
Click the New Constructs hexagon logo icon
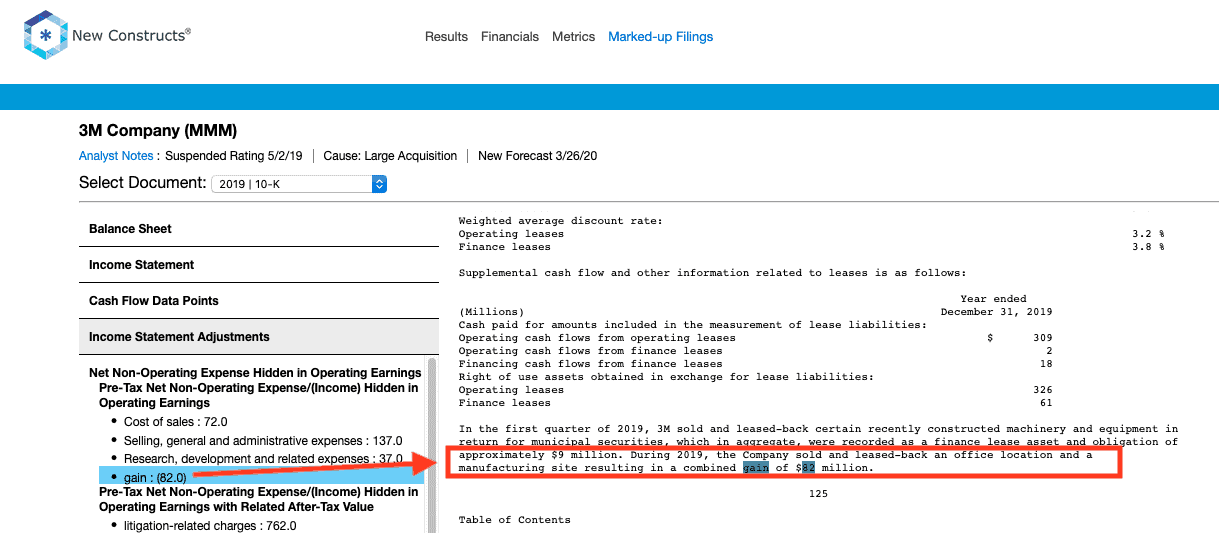tap(45, 36)
